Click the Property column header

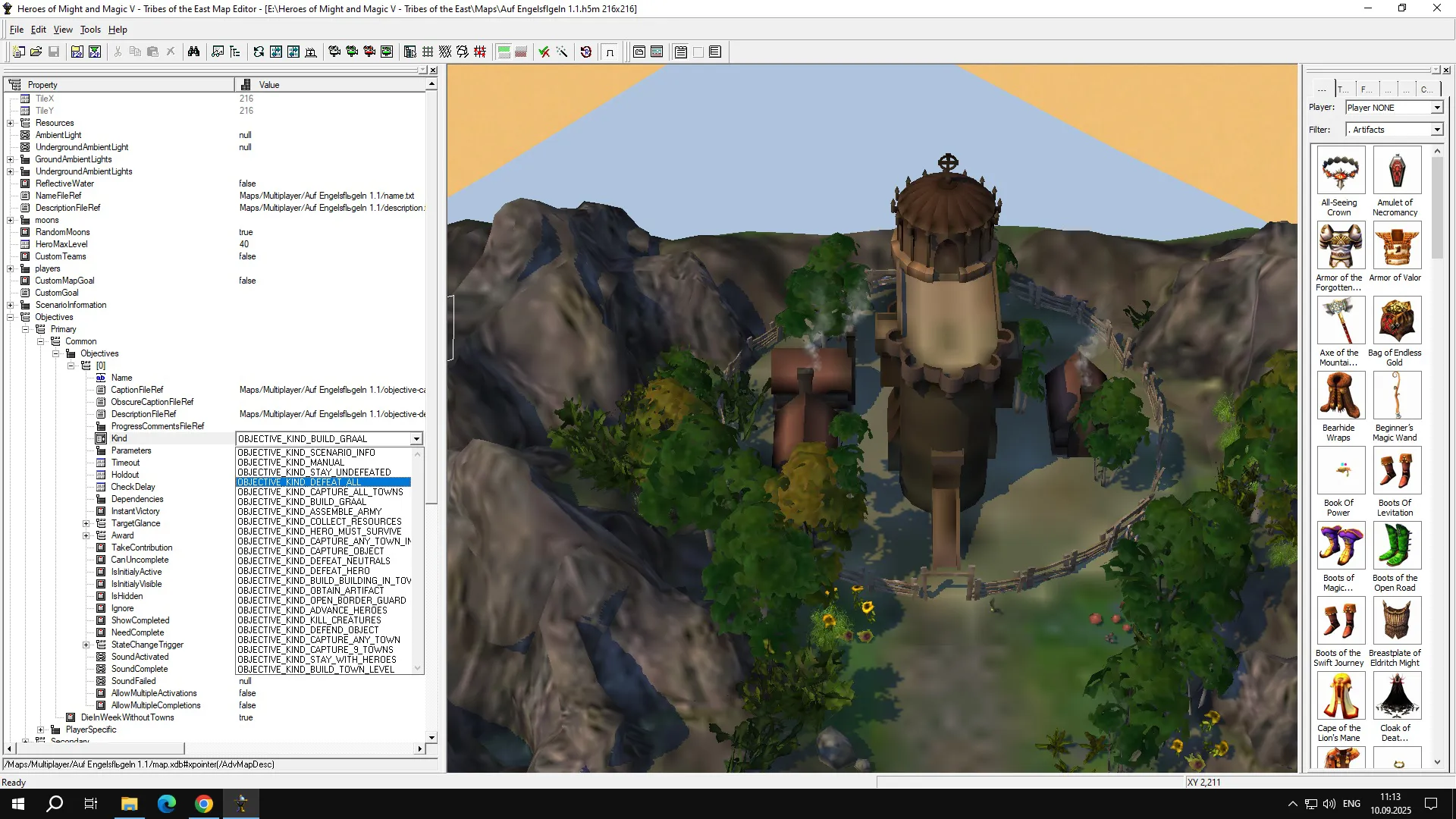coord(120,85)
